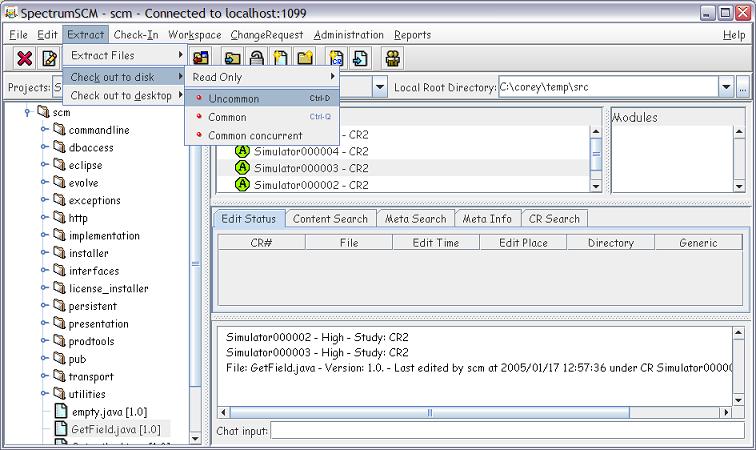Click the scm root folder icon
The height and width of the screenshot is (450, 756).
[43, 112]
